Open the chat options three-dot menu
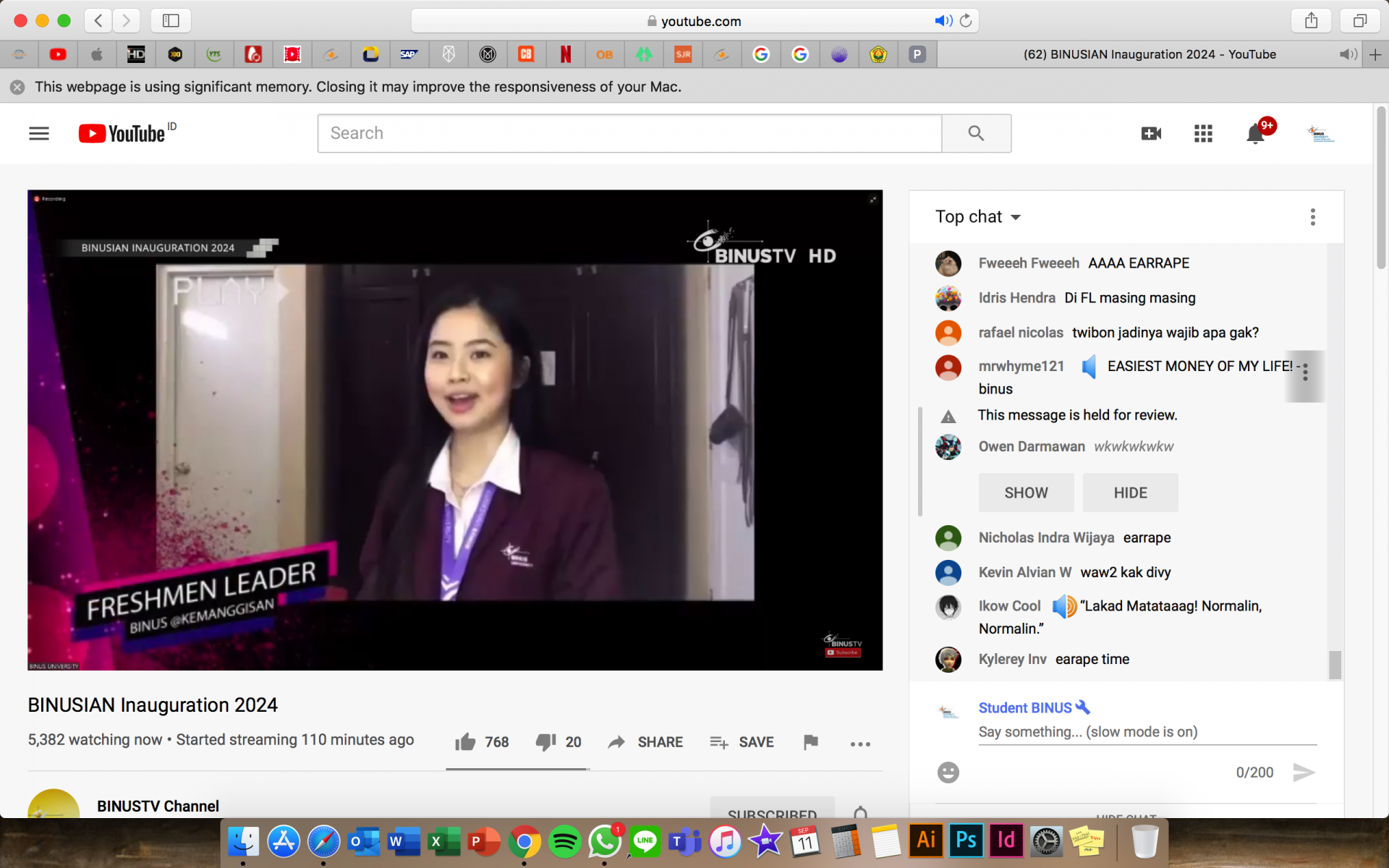This screenshot has width=1389, height=868. pyautogui.click(x=1312, y=217)
